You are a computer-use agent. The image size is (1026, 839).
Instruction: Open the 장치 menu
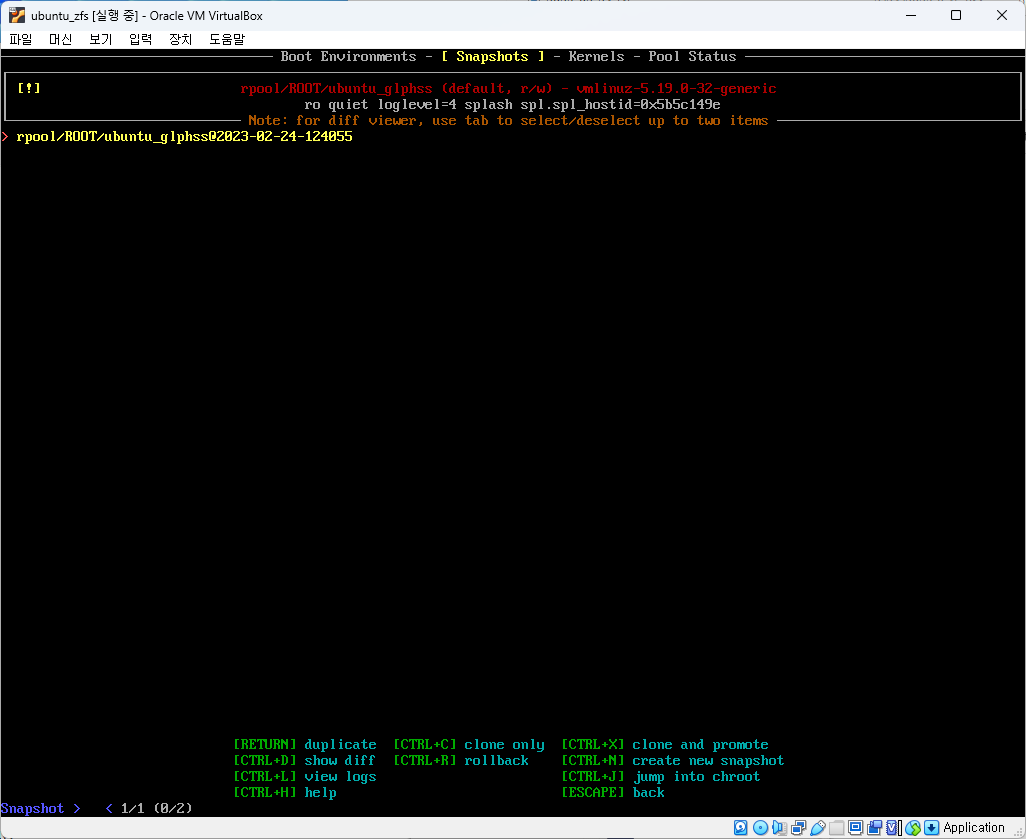[x=180, y=39]
